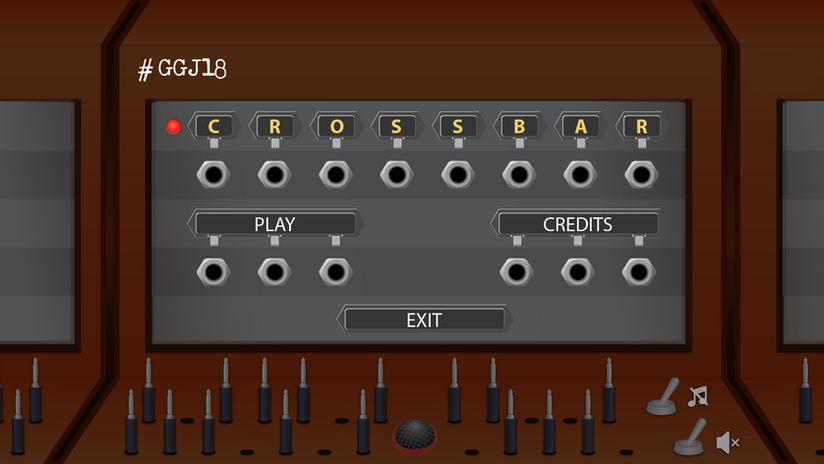
Task: Select the EXIT label
Action: point(424,319)
